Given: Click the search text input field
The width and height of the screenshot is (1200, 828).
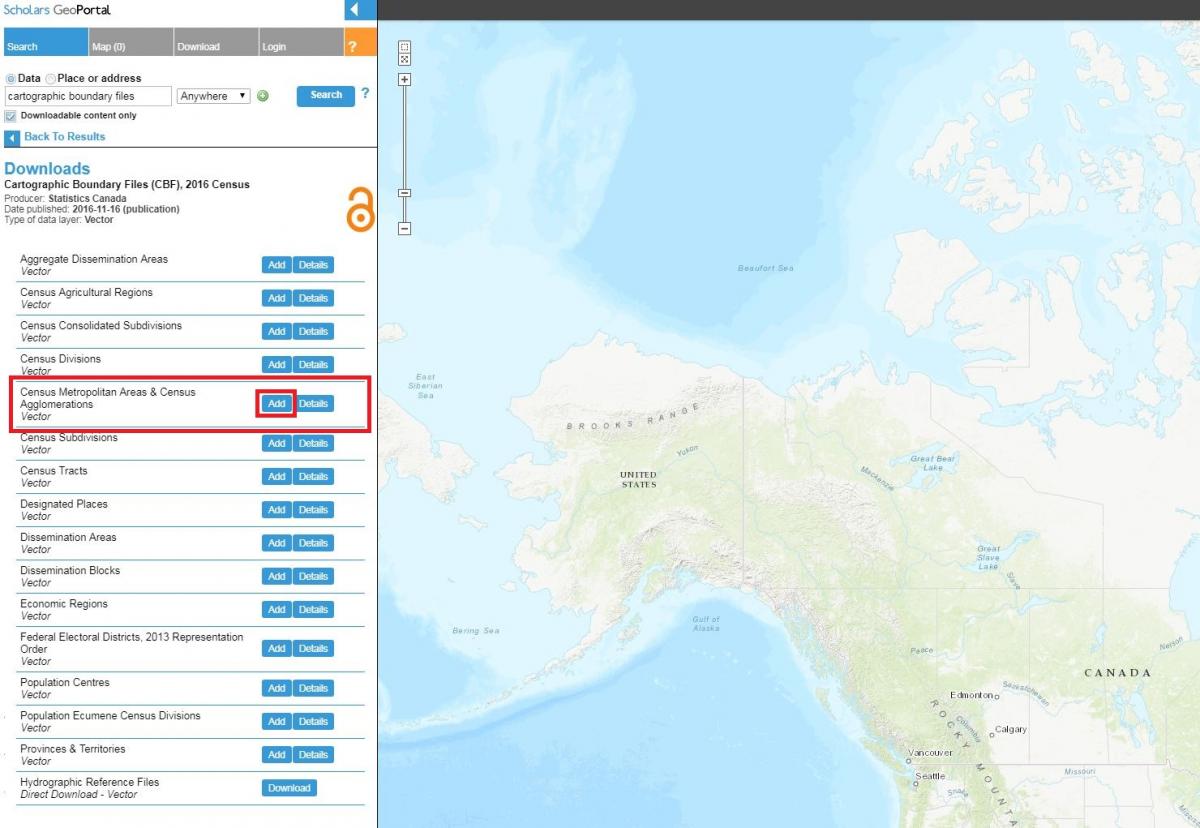Looking at the screenshot, I should pyautogui.click(x=88, y=96).
